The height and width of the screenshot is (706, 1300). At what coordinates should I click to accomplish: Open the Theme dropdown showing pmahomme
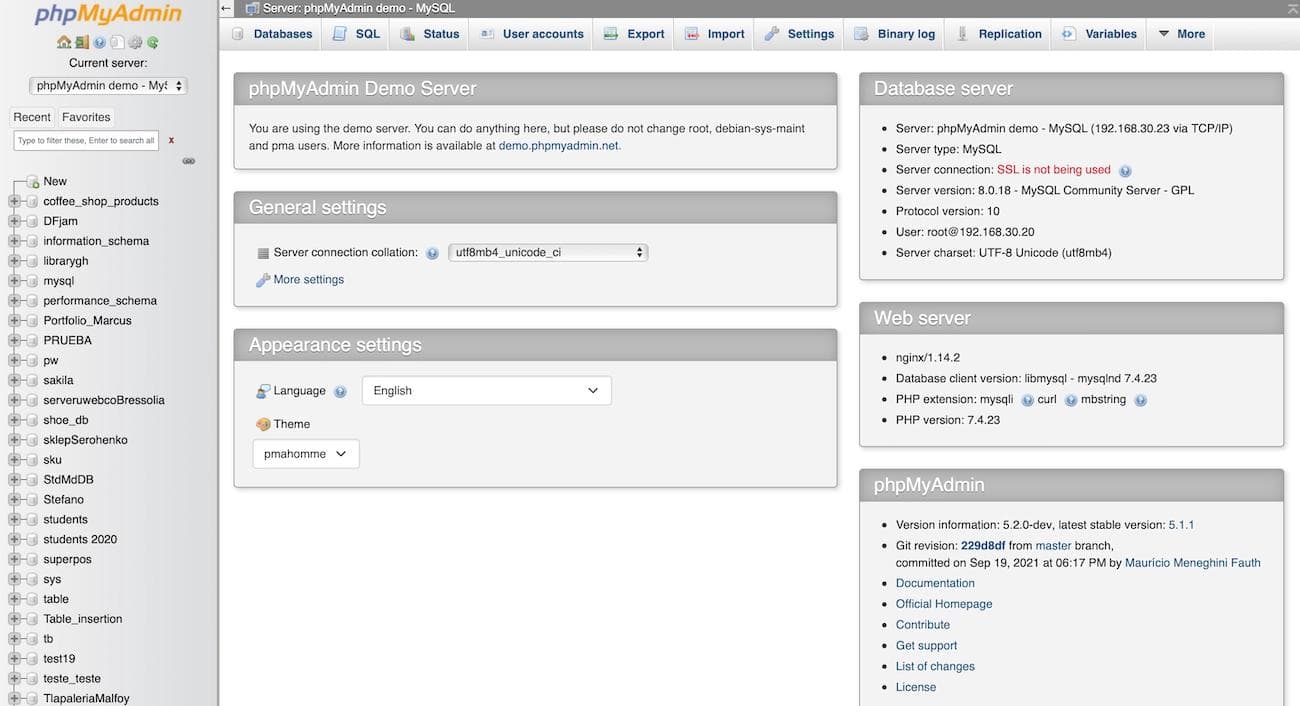[304, 453]
